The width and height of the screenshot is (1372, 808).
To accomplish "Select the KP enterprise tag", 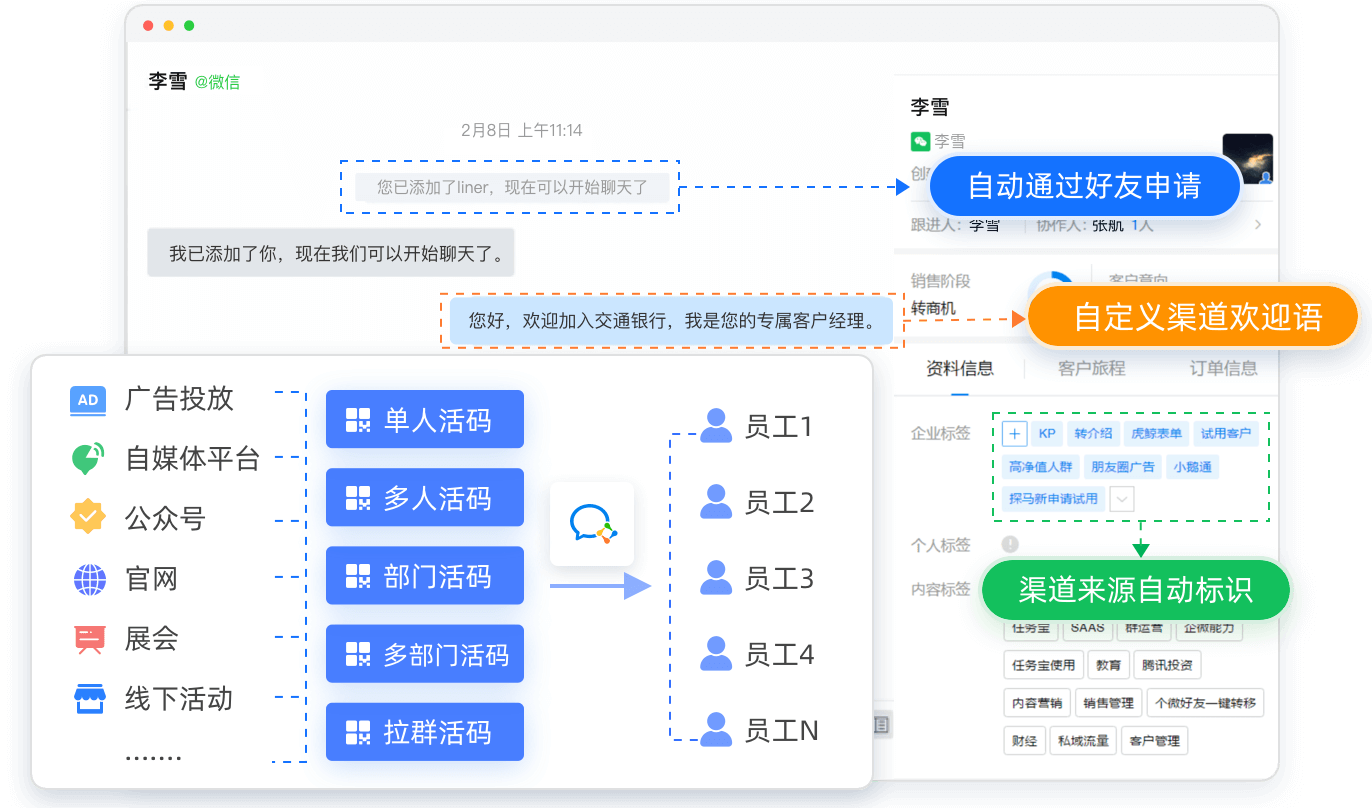I will [1047, 433].
